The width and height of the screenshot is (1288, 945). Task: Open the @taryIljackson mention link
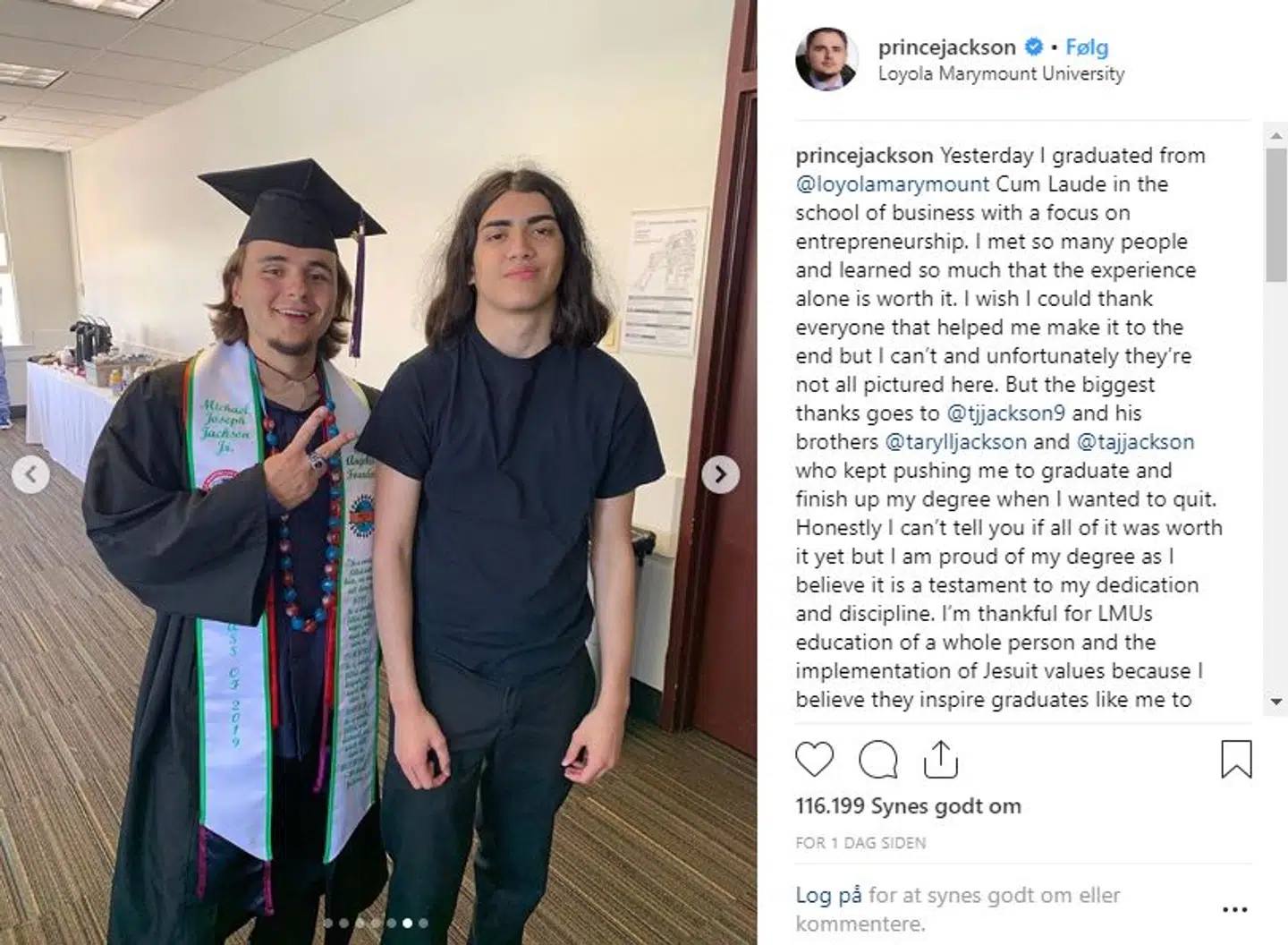click(x=955, y=442)
